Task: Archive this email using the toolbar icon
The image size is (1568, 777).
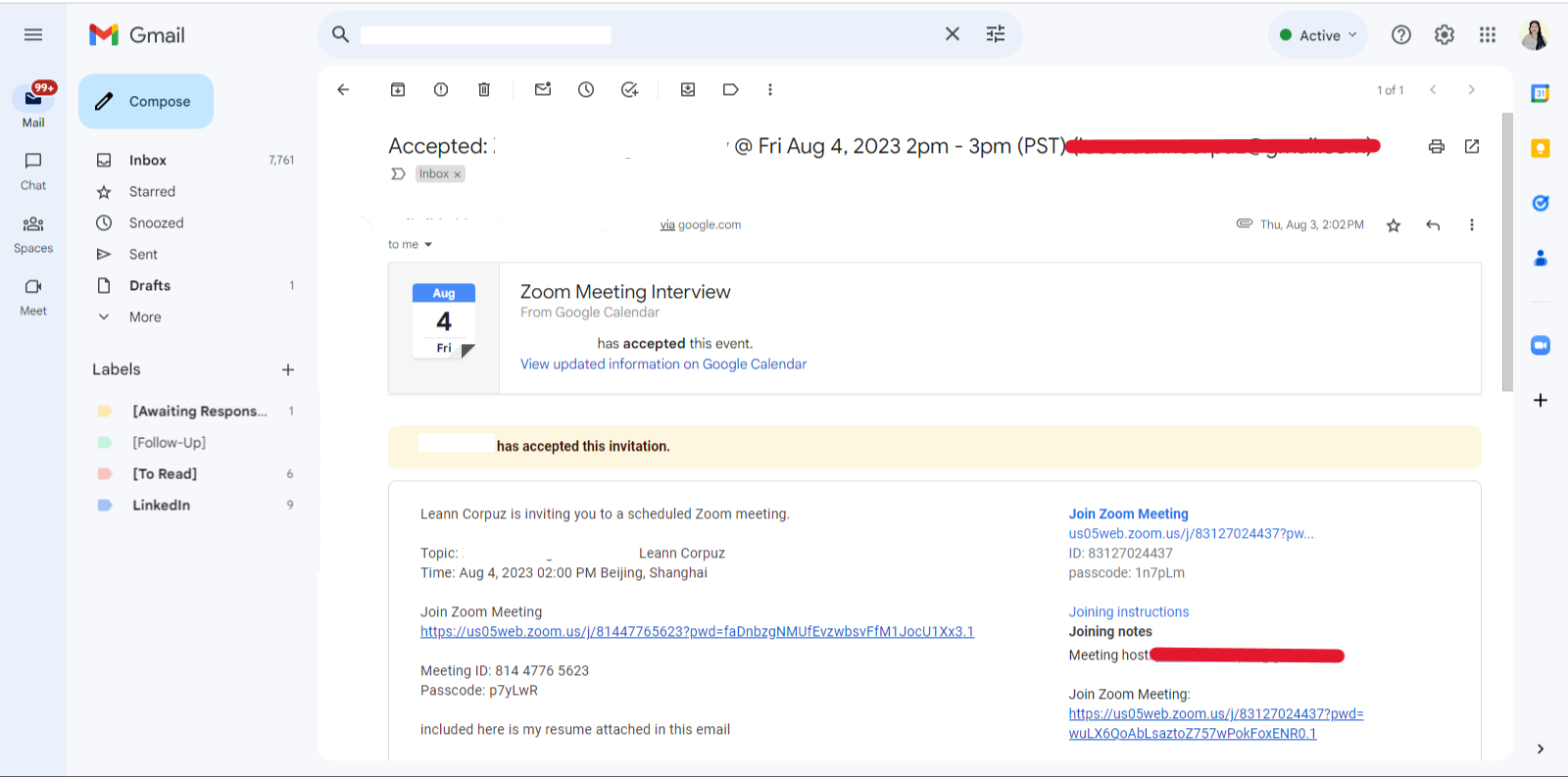Action: [398, 90]
